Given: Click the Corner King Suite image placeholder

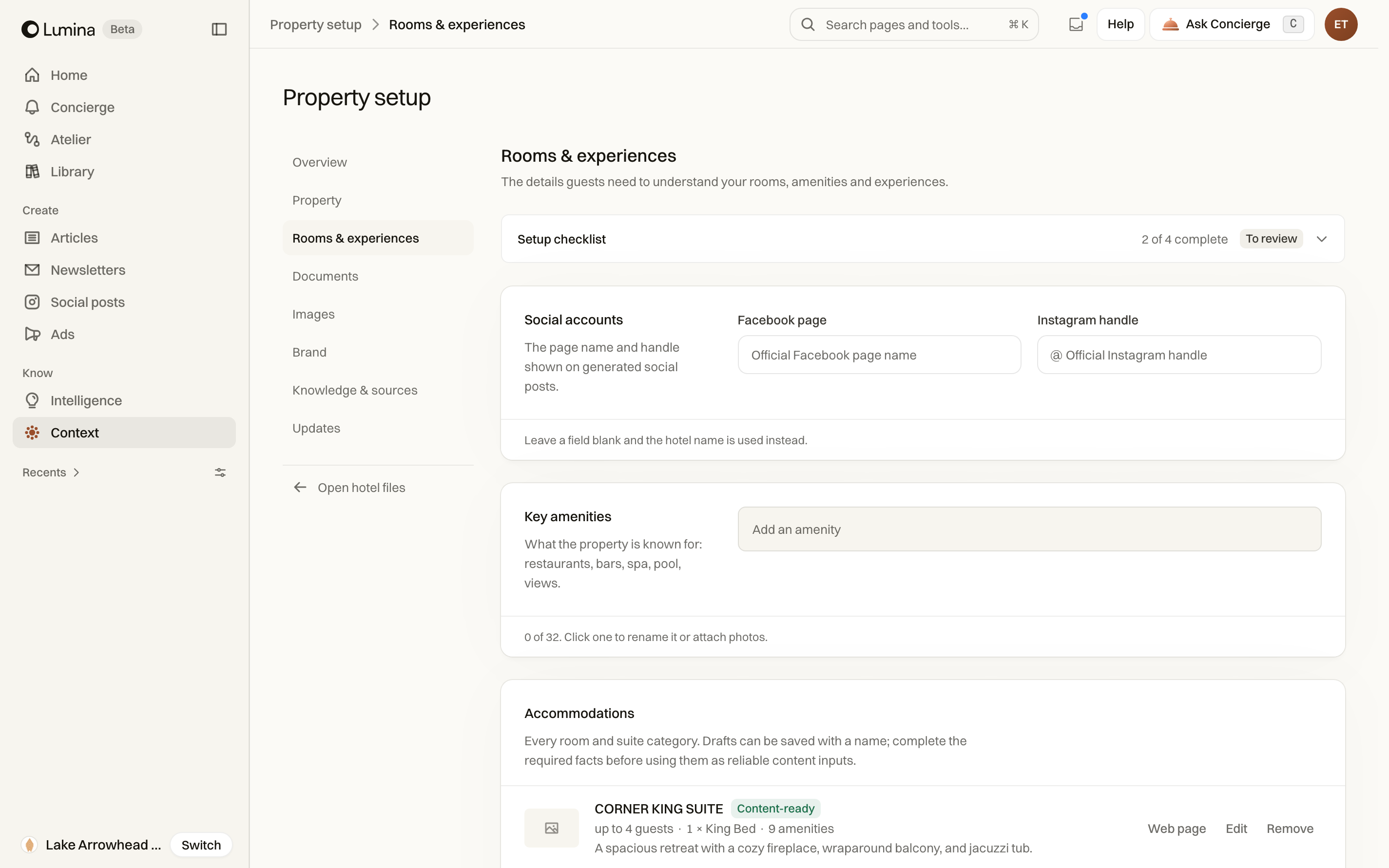Looking at the screenshot, I should tap(552, 828).
